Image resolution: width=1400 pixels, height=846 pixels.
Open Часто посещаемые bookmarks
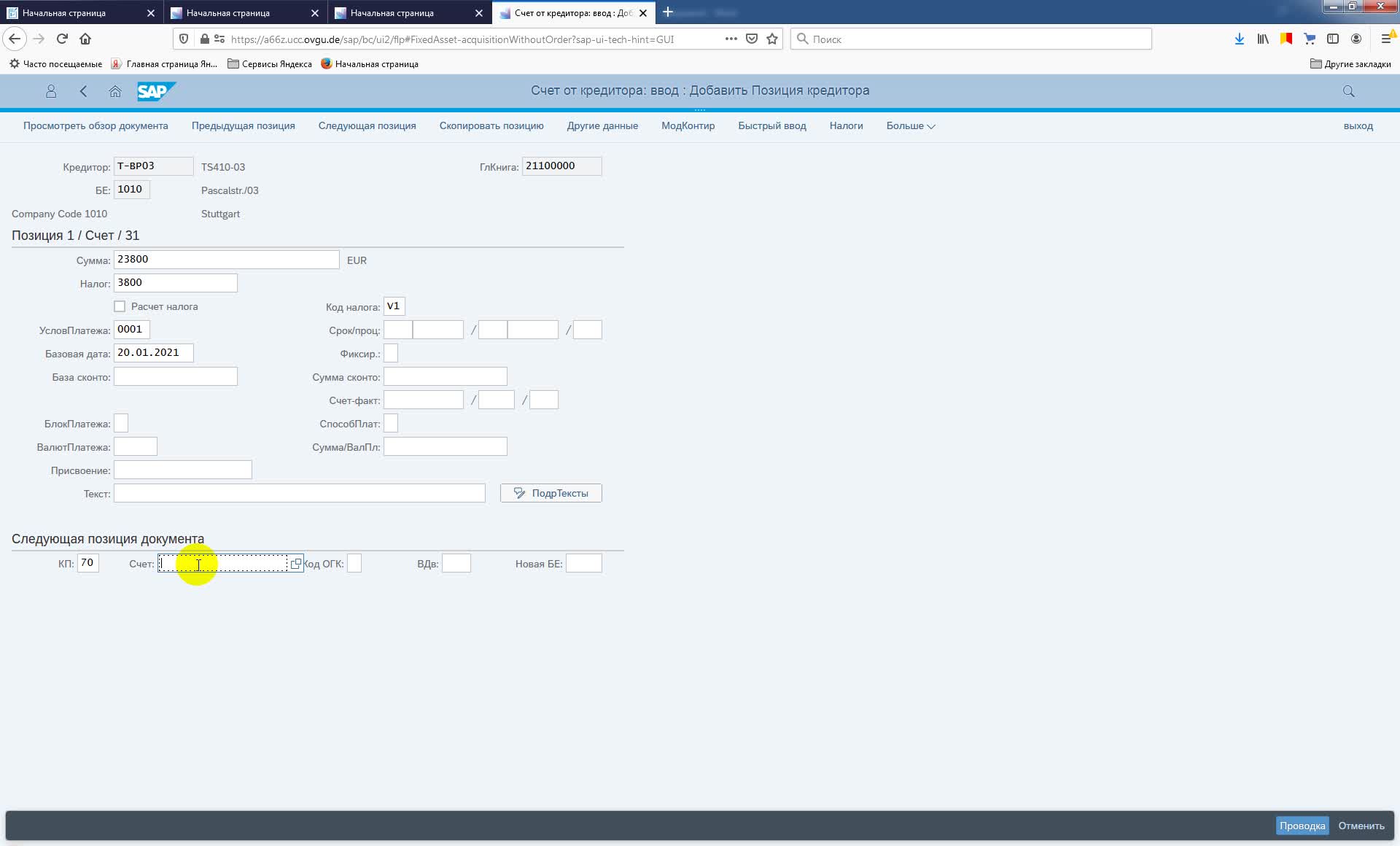coord(55,63)
